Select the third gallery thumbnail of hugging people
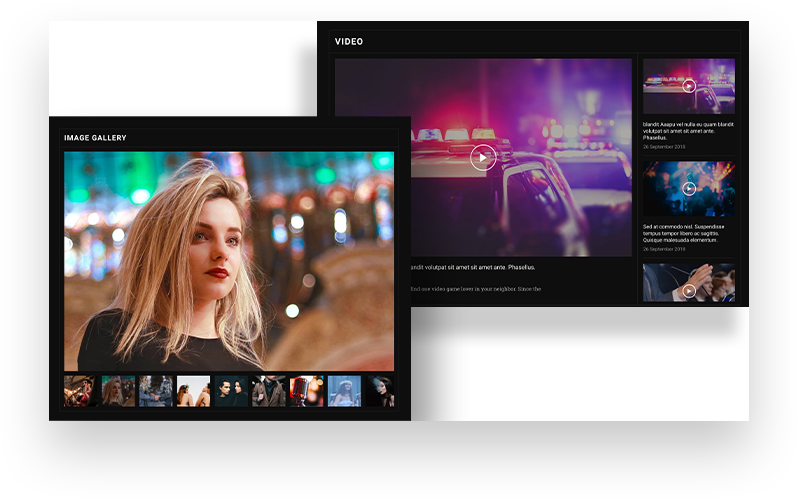 click(156, 391)
